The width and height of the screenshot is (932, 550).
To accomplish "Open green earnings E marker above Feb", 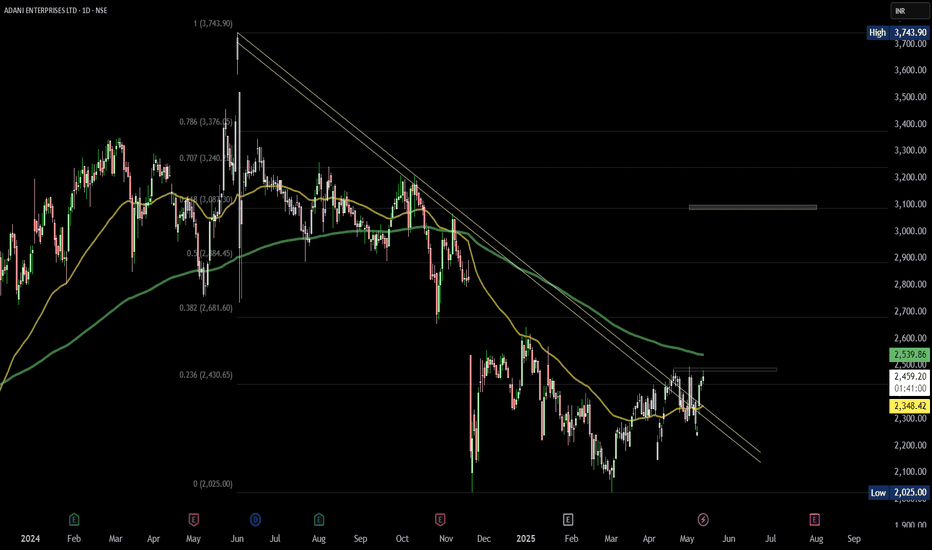I will click(x=74, y=520).
